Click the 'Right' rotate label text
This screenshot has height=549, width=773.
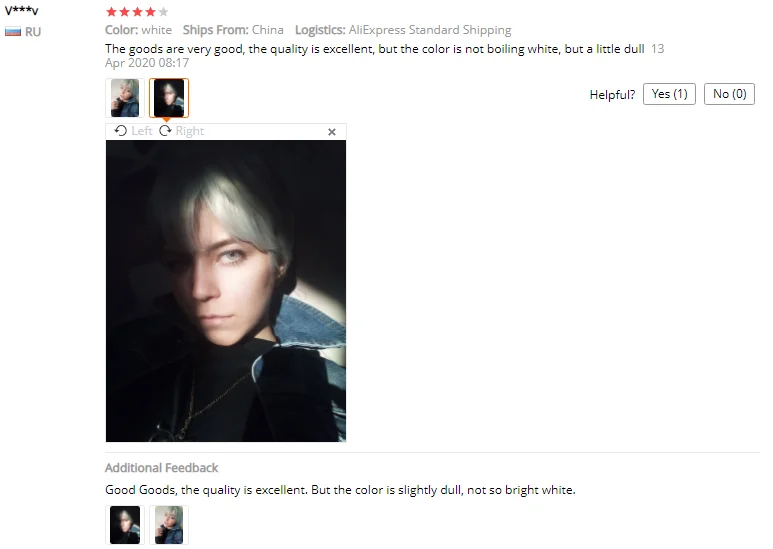(190, 131)
